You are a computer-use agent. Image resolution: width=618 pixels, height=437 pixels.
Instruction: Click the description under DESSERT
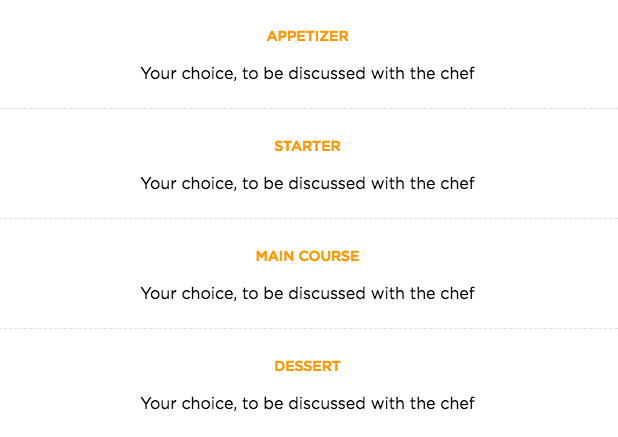pyautogui.click(x=307, y=403)
